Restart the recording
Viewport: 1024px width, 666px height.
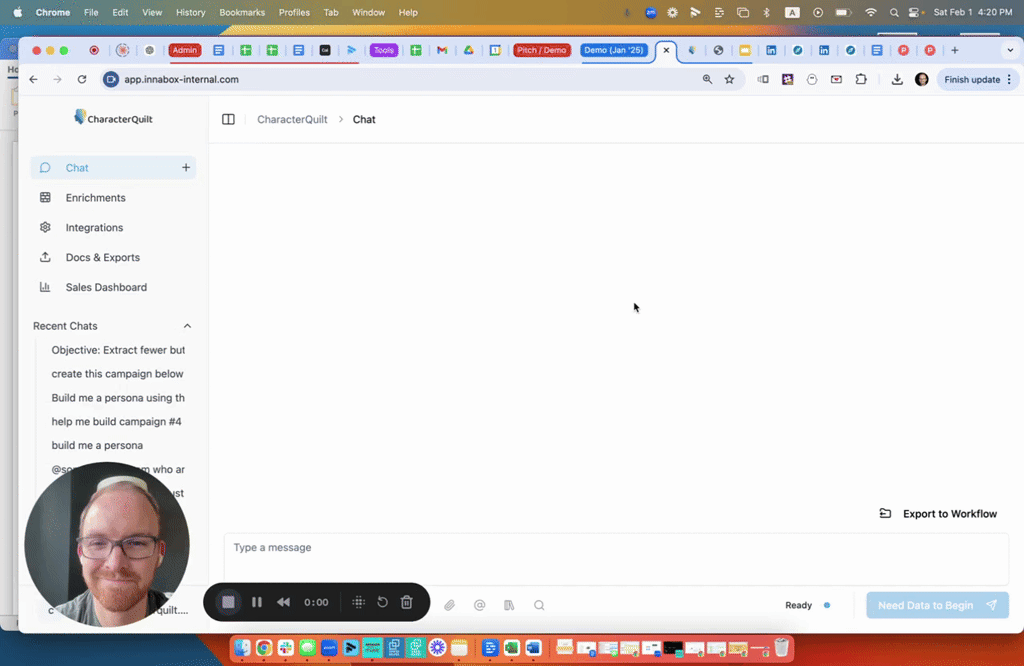tap(383, 602)
